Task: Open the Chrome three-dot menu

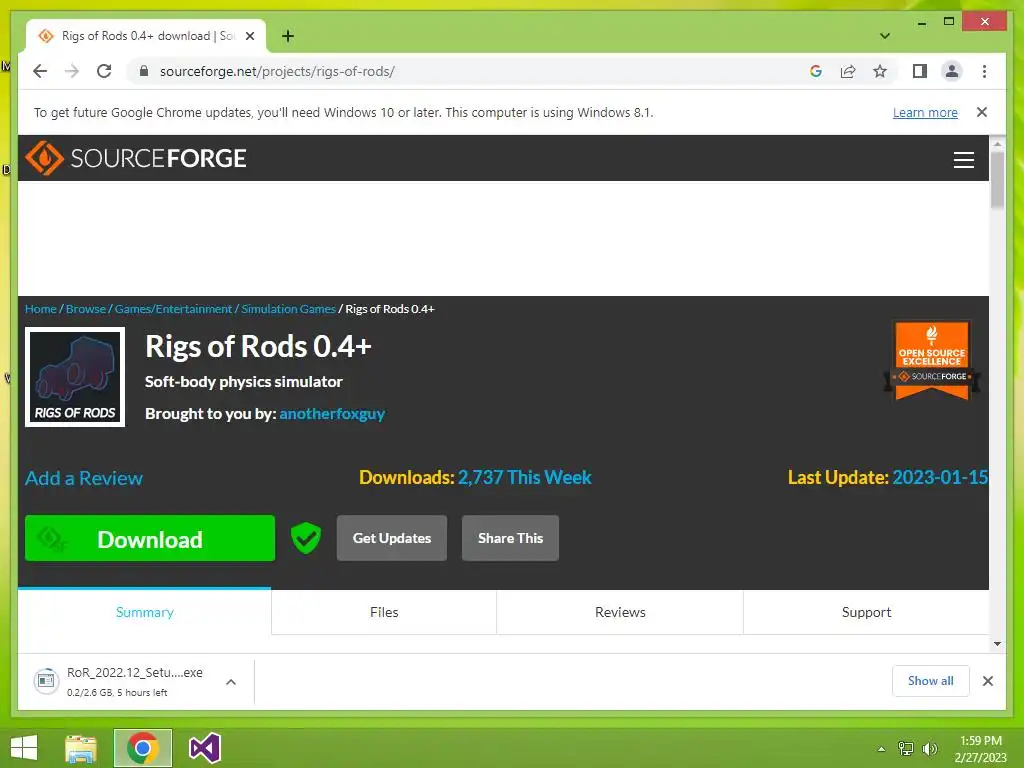Action: [x=984, y=71]
